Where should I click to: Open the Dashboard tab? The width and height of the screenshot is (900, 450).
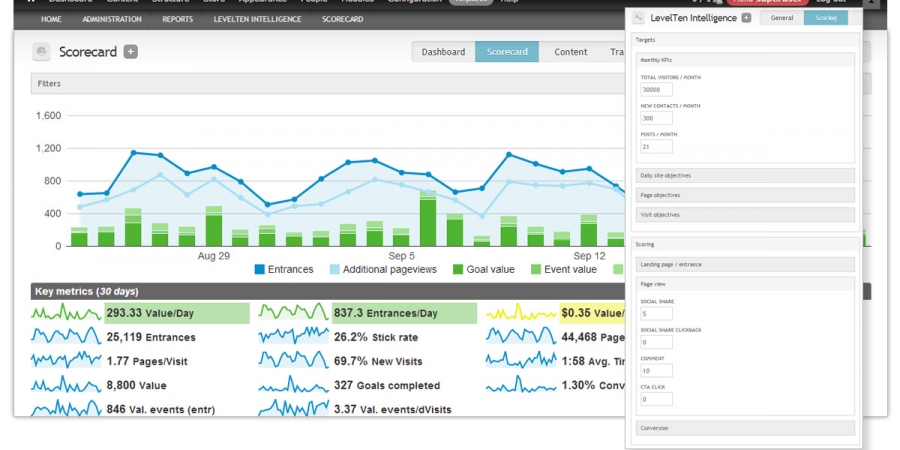(x=443, y=52)
